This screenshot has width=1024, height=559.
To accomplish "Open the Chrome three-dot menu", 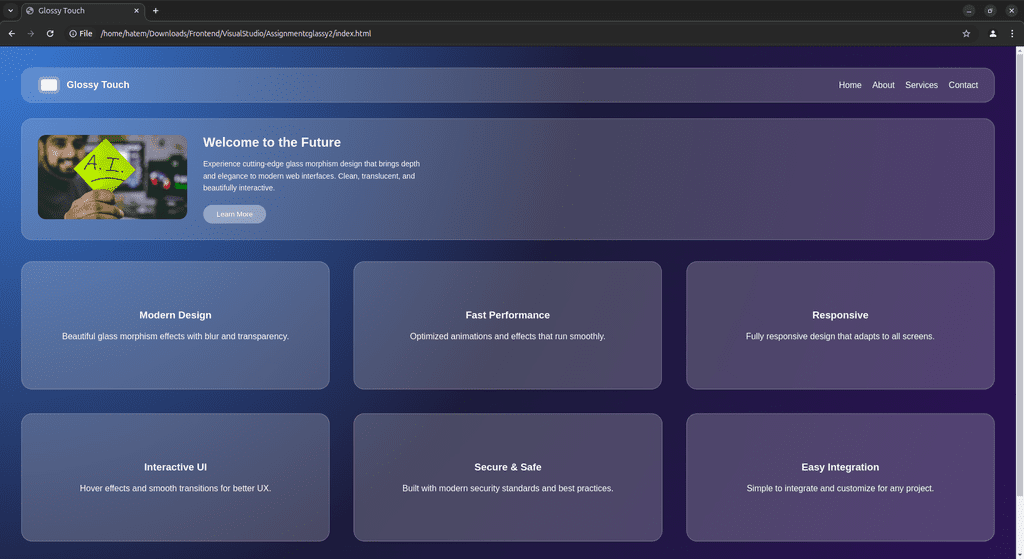I will click(x=1012, y=33).
